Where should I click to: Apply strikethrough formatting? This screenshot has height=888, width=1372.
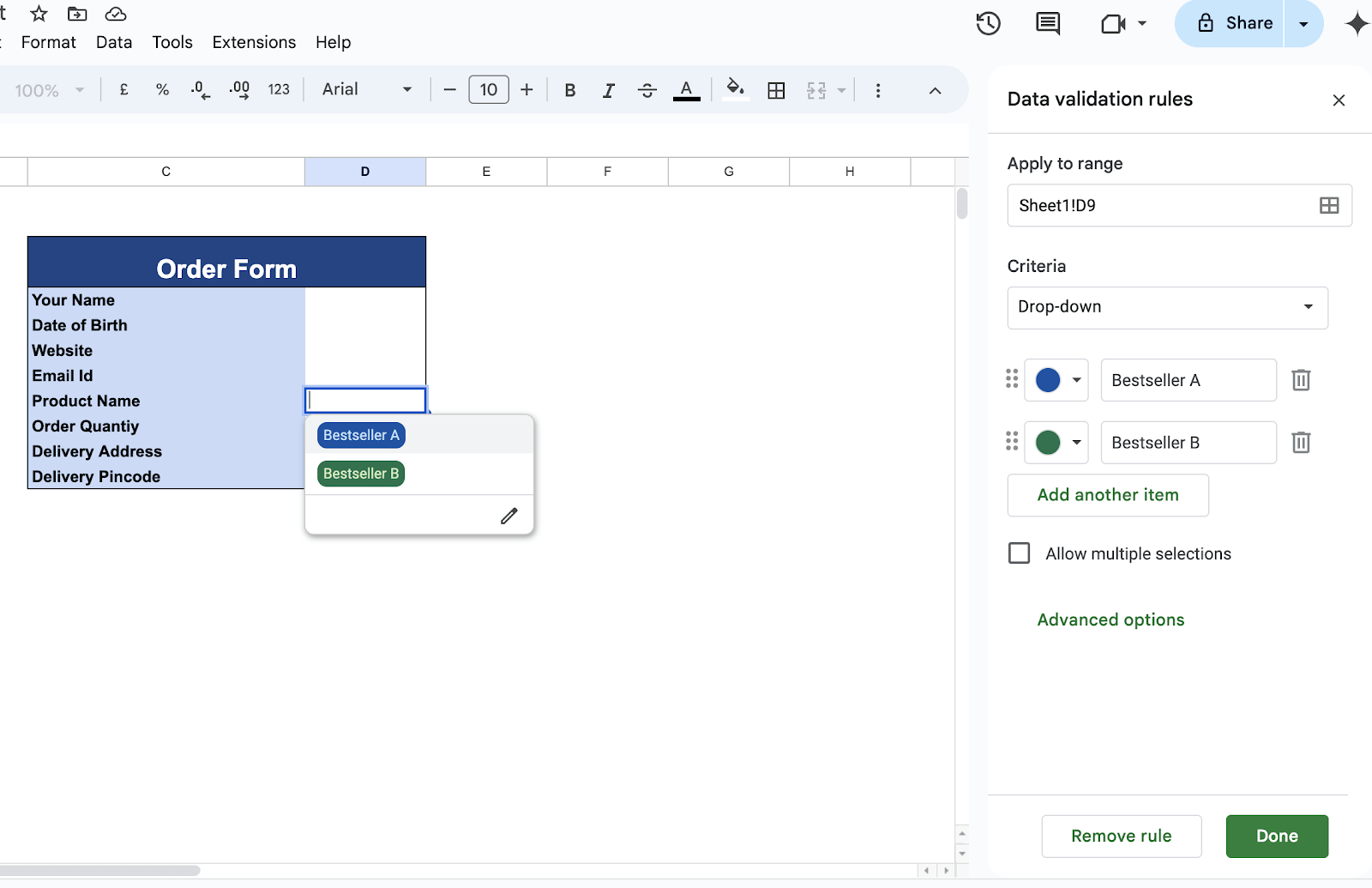pos(647,90)
